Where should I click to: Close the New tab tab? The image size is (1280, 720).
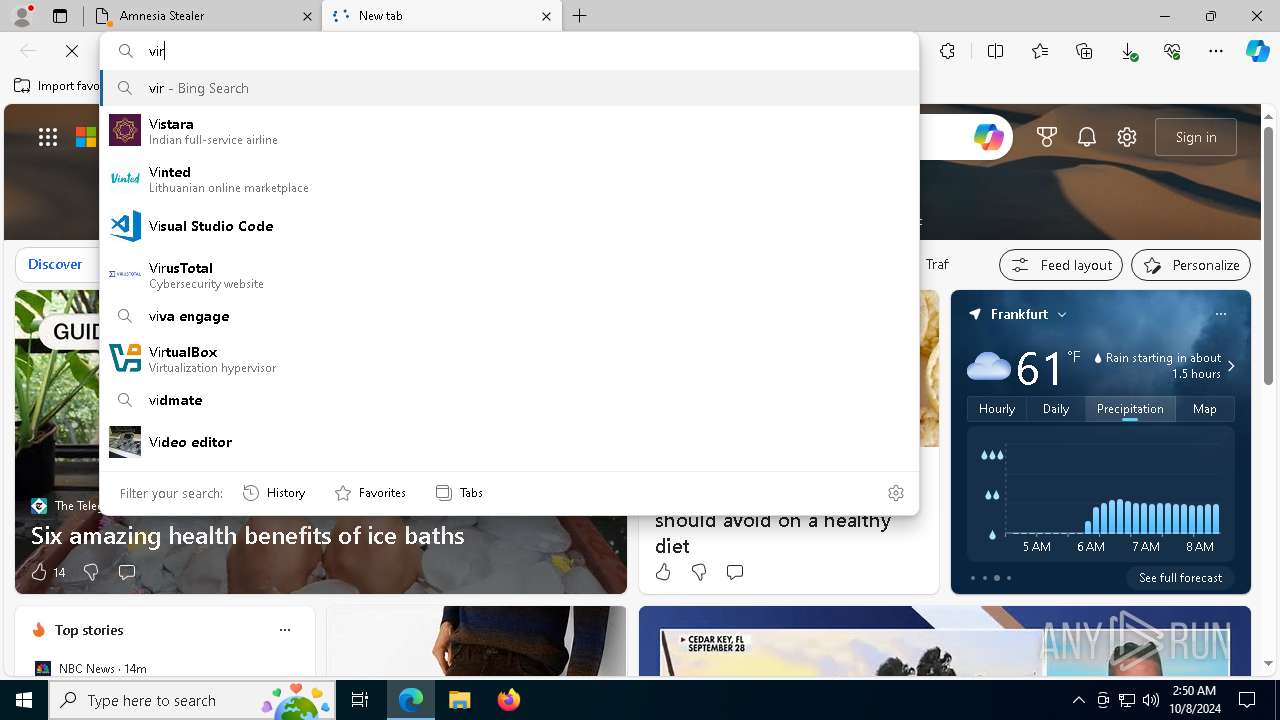click(546, 16)
